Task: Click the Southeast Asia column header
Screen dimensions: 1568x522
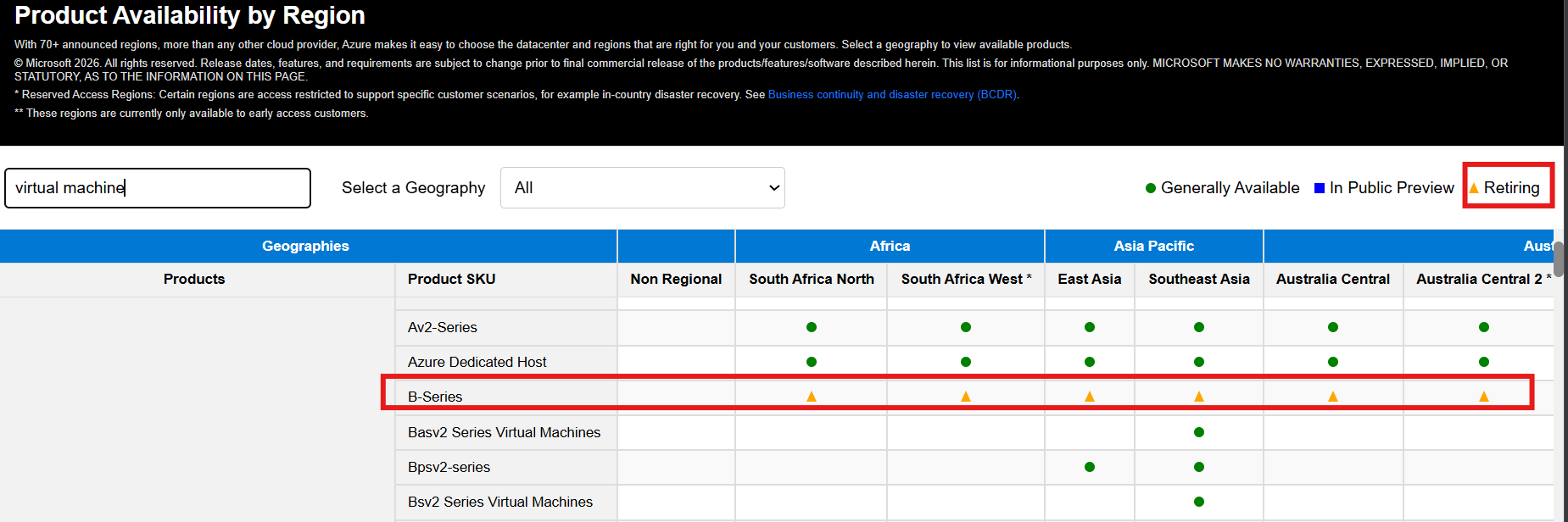Action: (1199, 280)
